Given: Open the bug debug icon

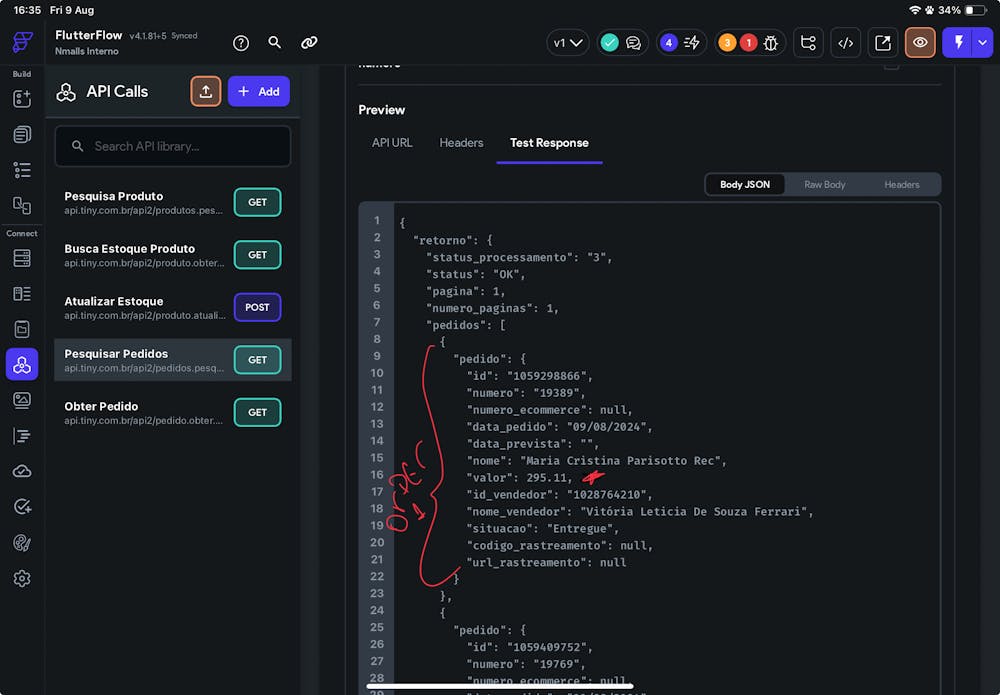Looking at the screenshot, I should (770, 43).
